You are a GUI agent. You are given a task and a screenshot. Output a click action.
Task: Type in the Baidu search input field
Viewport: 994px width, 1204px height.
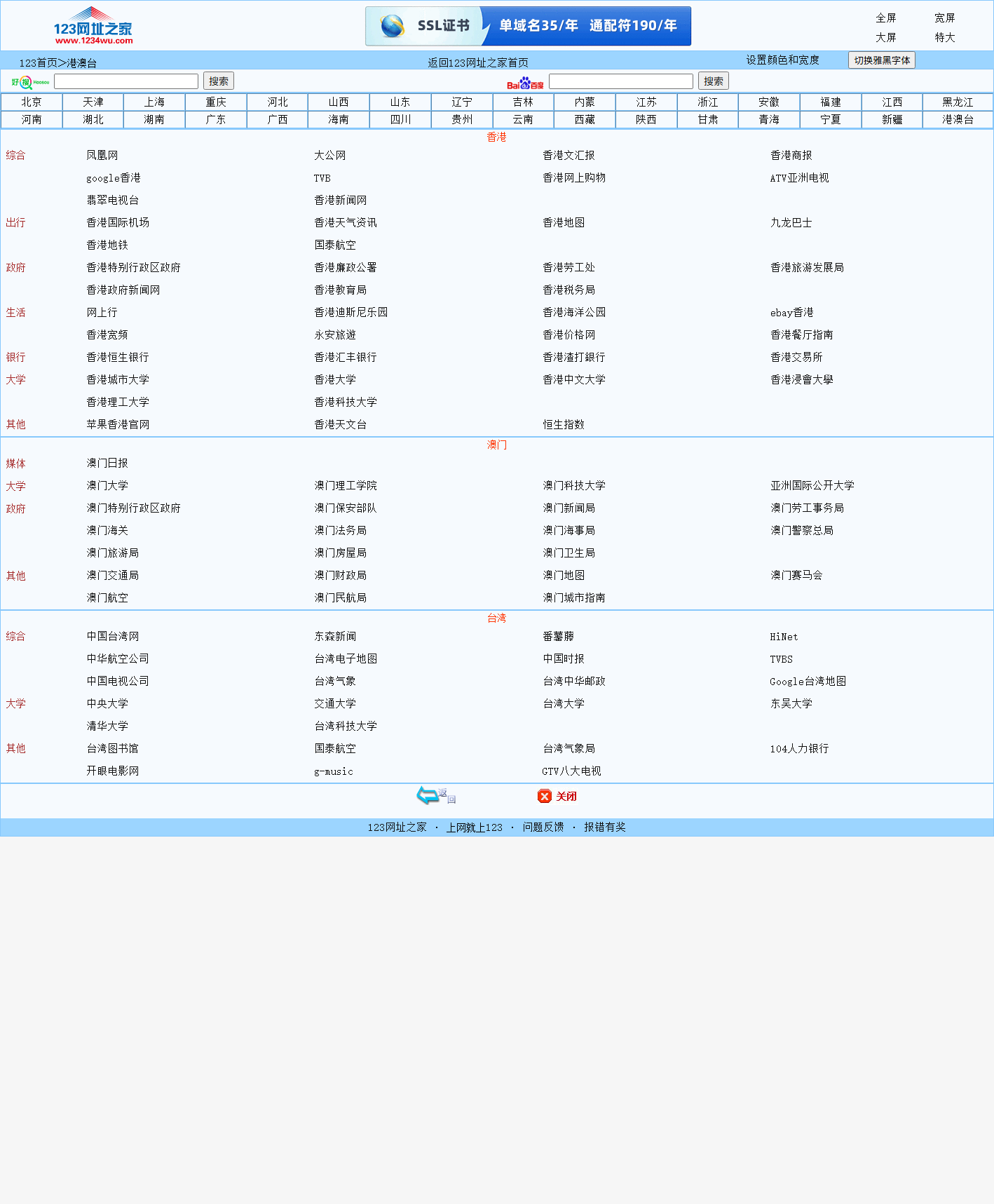pyautogui.click(x=620, y=81)
